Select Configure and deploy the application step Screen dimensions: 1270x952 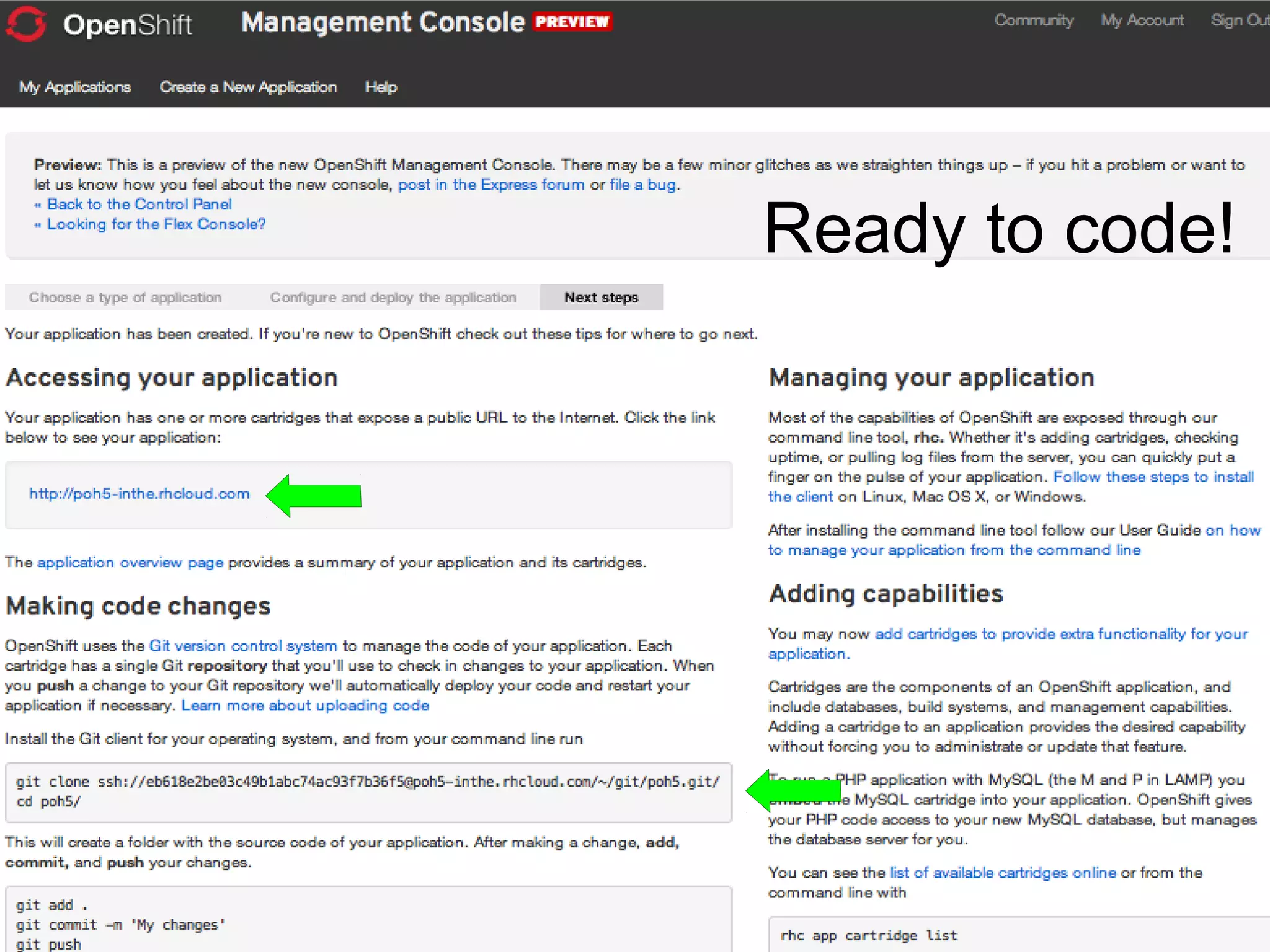[x=393, y=297]
